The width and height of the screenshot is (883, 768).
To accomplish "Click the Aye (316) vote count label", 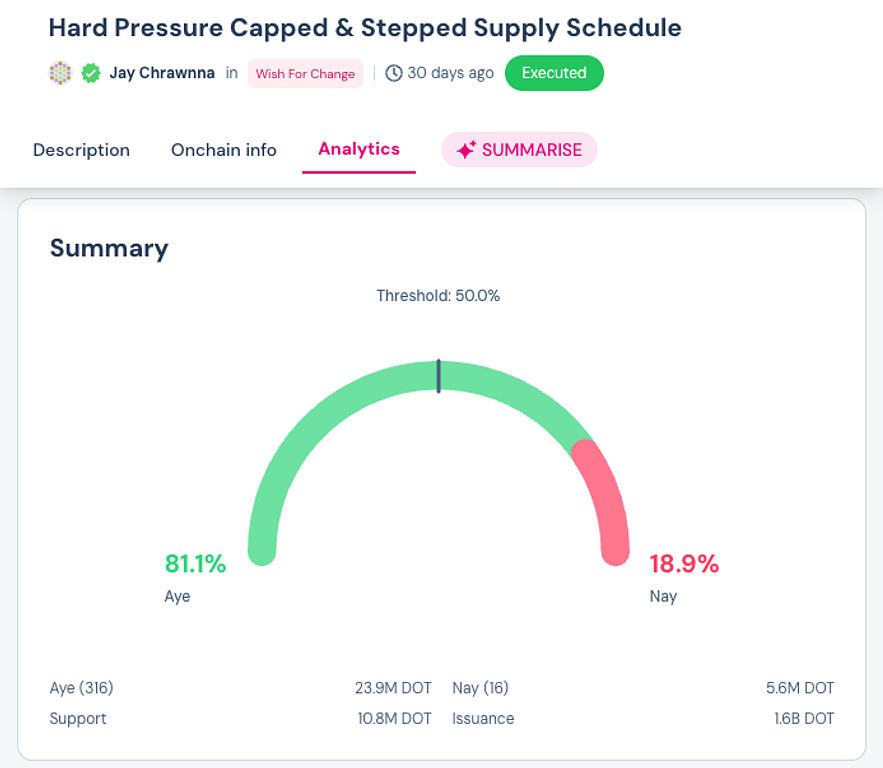I will coord(82,688).
